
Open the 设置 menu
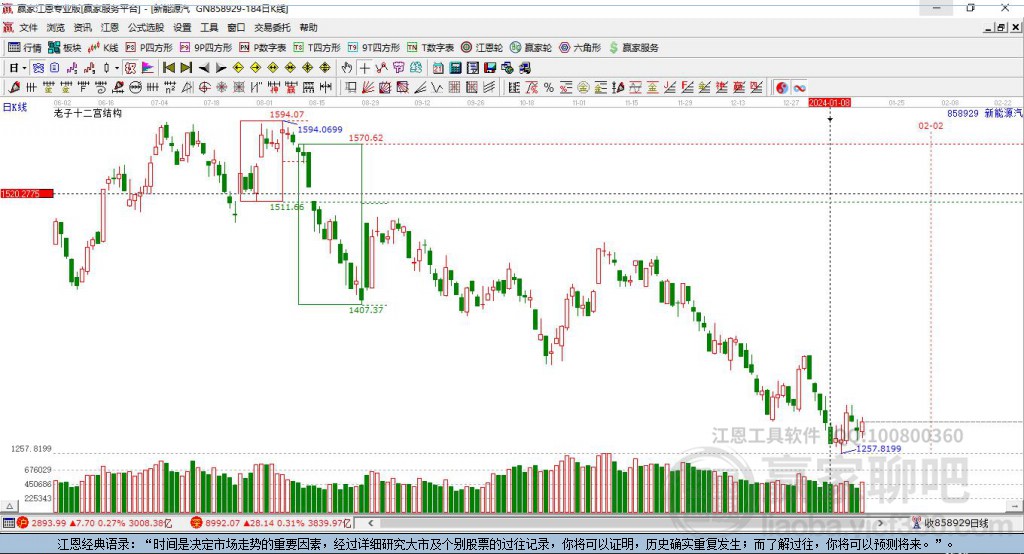pos(182,27)
